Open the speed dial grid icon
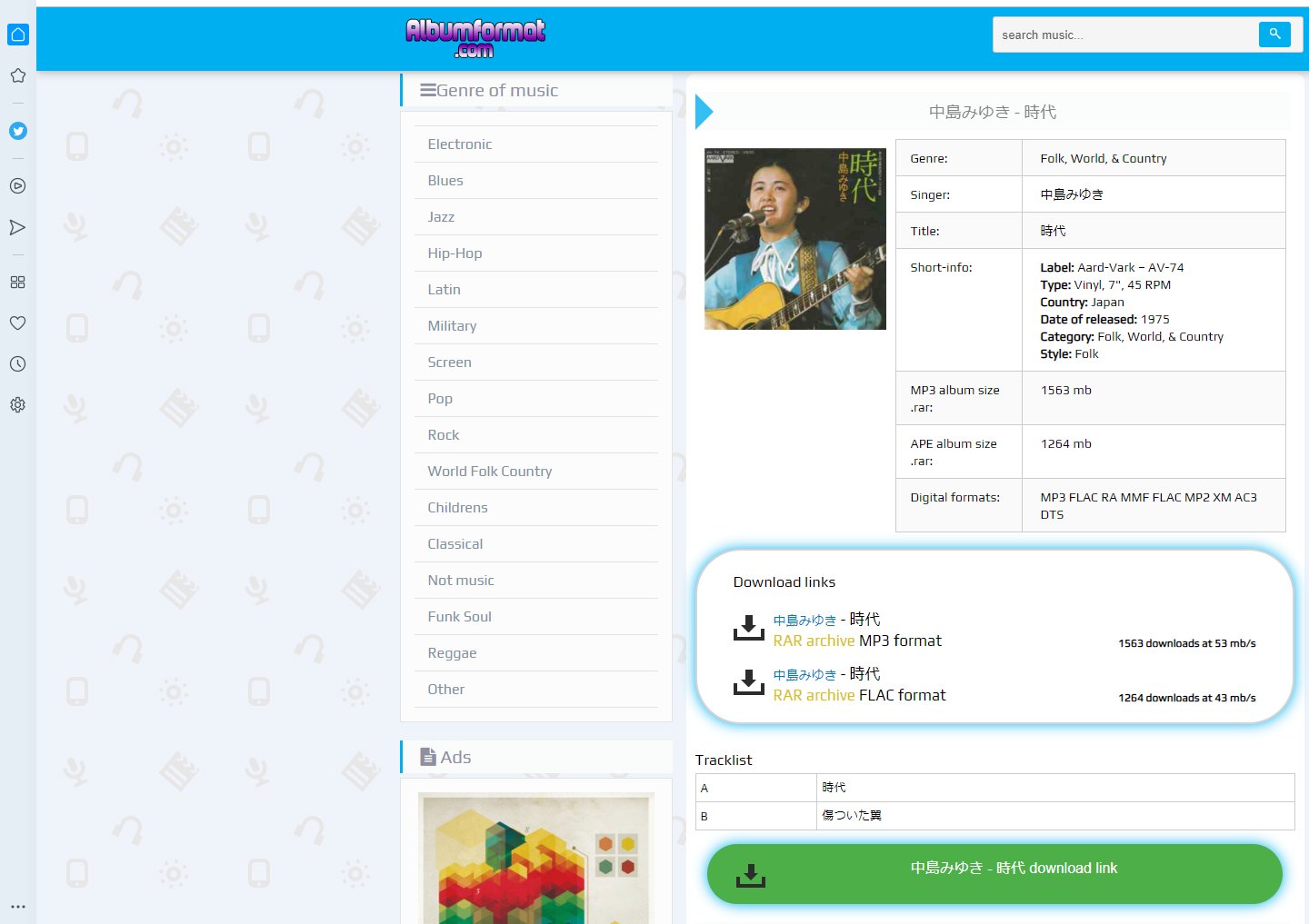 pyautogui.click(x=17, y=283)
